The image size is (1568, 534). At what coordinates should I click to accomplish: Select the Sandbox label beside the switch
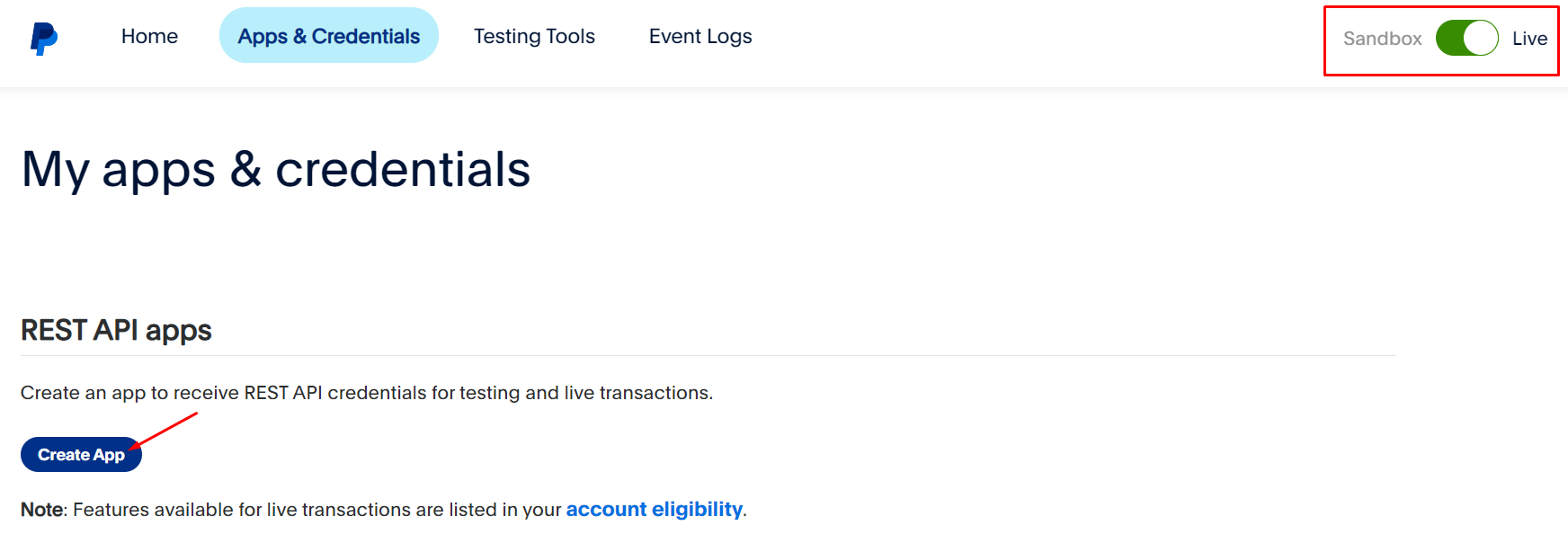click(1382, 39)
